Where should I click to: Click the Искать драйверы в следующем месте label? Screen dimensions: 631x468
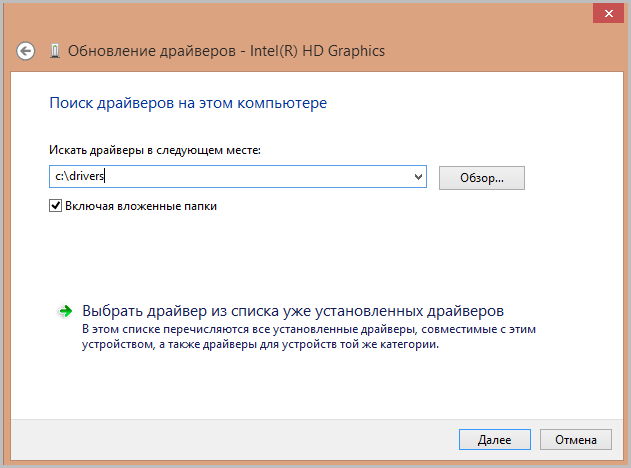(x=155, y=150)
